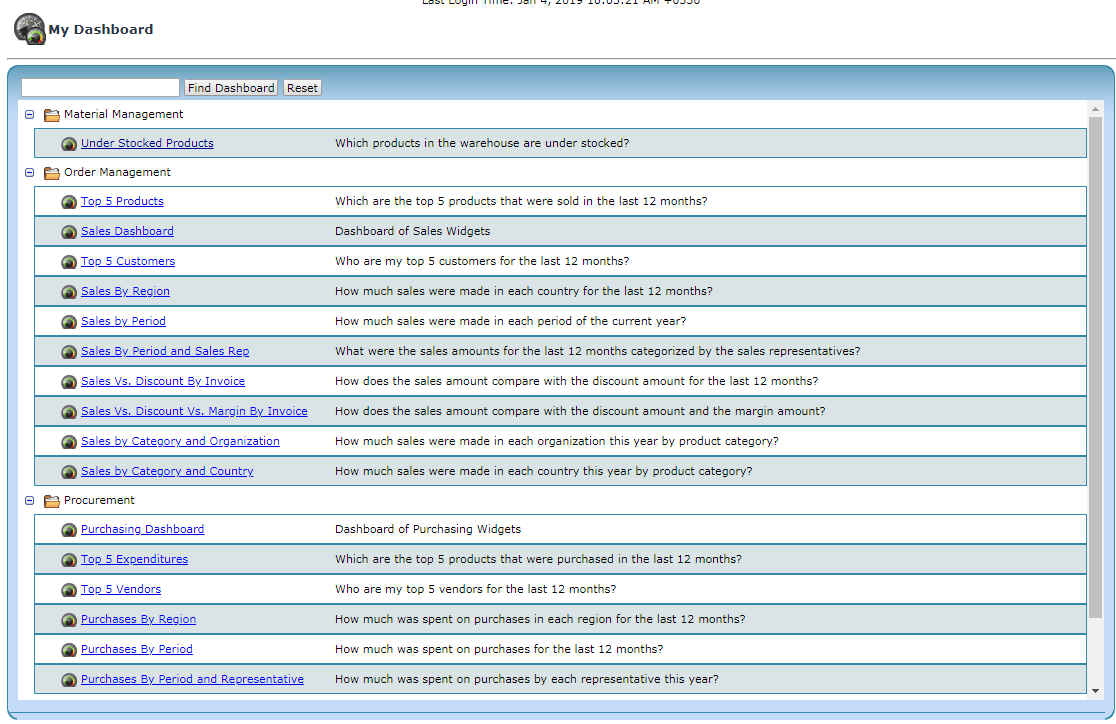The width and height of the screenshot is (1116, 724).
Task: Open the Sales By Region dashboard
Action: pyautogui.click(x=125, y=291)
